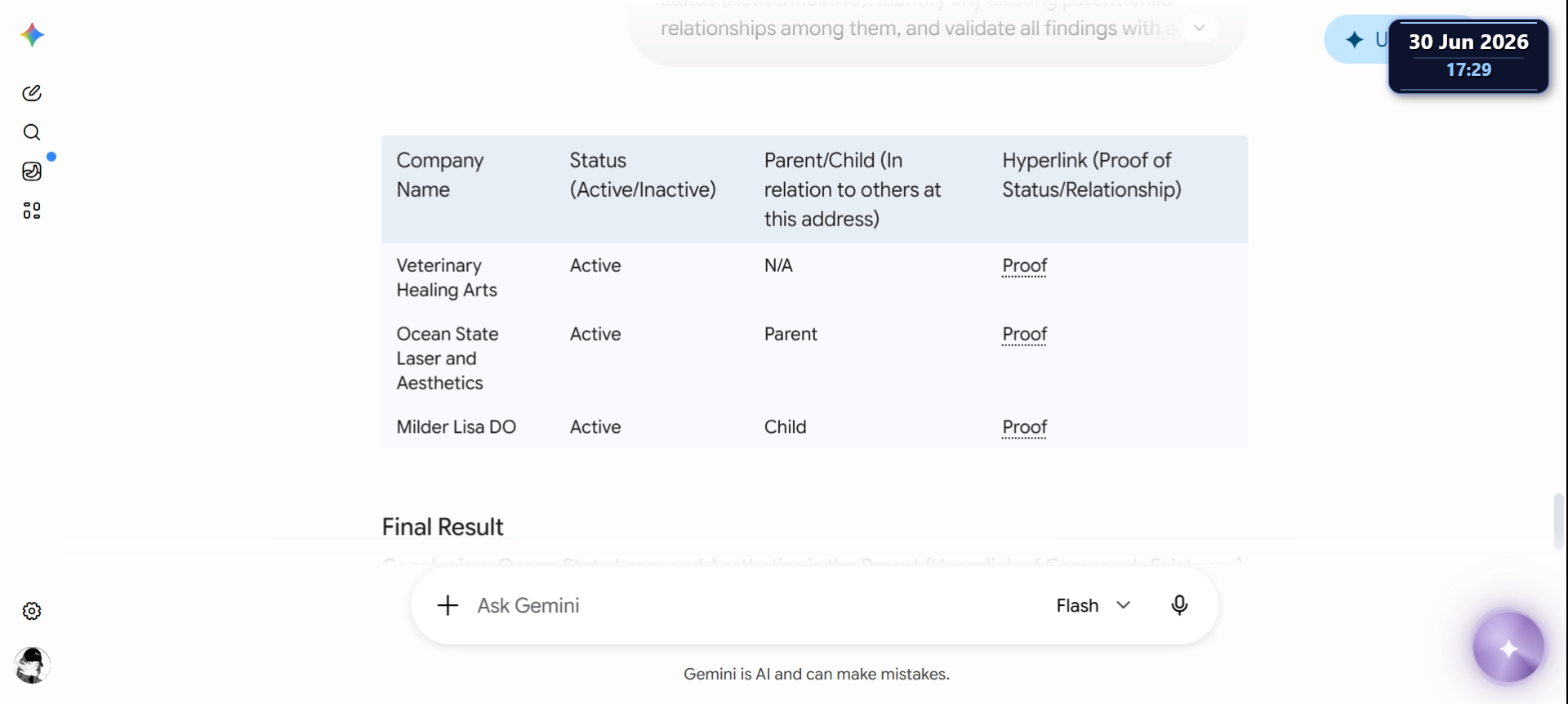Expand the collapsed prompt chevron
Viewport: 1568px width, 704px height.
click(1199, 28)
